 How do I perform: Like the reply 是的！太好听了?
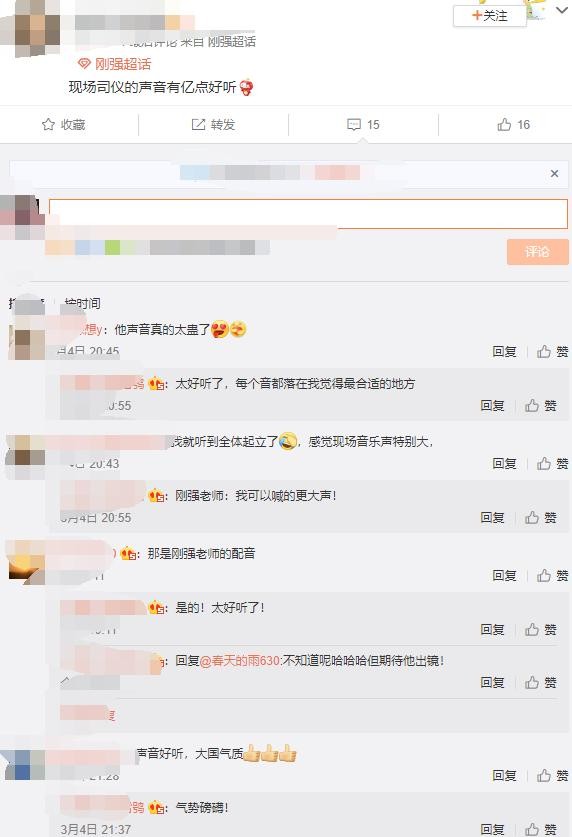tap(540, 629)
